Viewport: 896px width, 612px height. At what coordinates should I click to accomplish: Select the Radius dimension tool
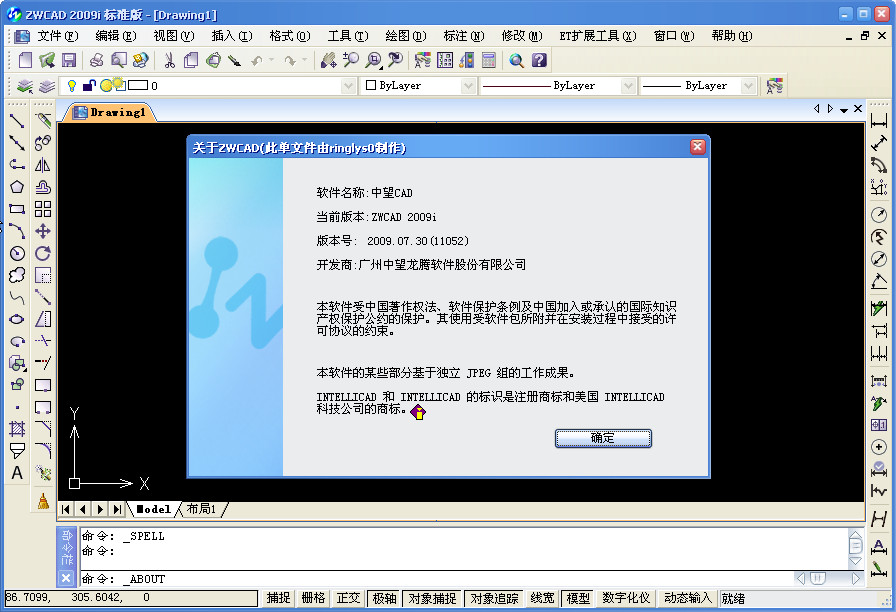879,215
